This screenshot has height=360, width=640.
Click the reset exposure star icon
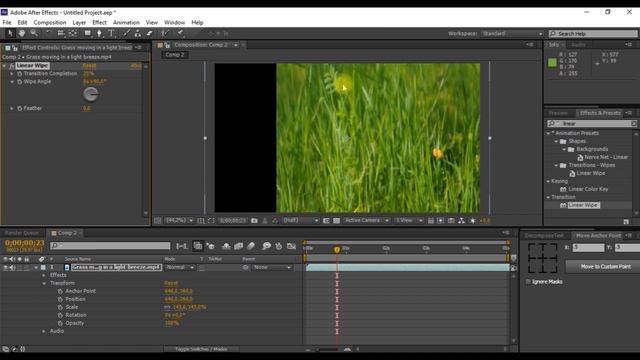click(473, 220)
